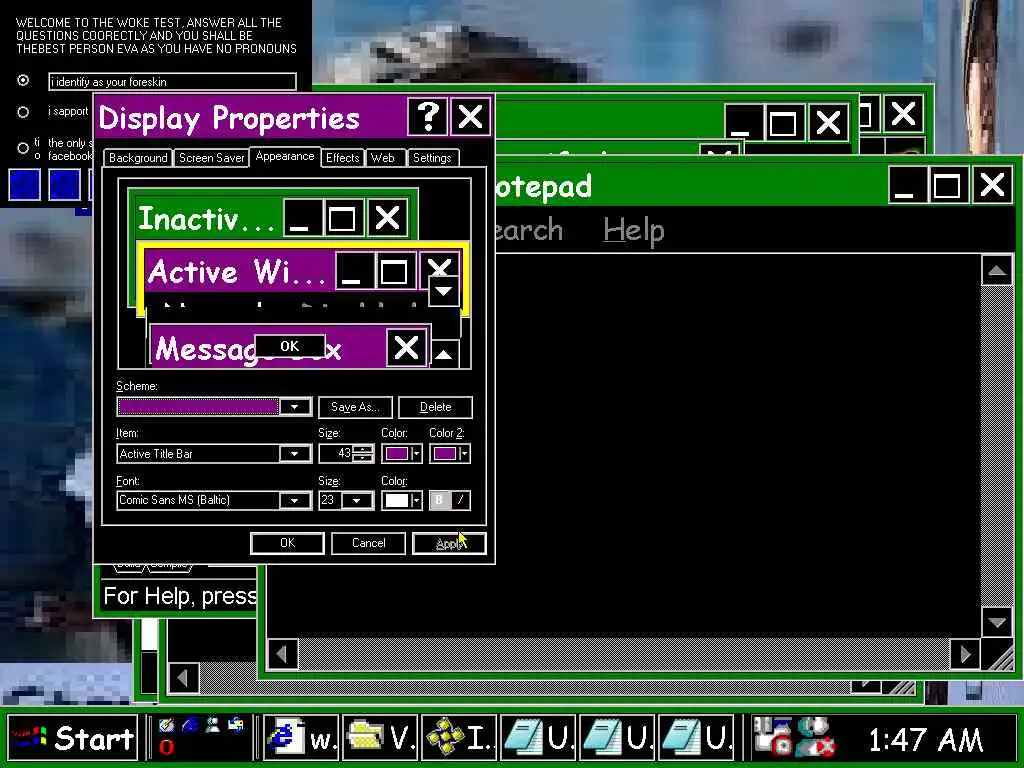Select the radio button beside the text entry box
This screenshot has width=1024, height=768.
point(24,80)
